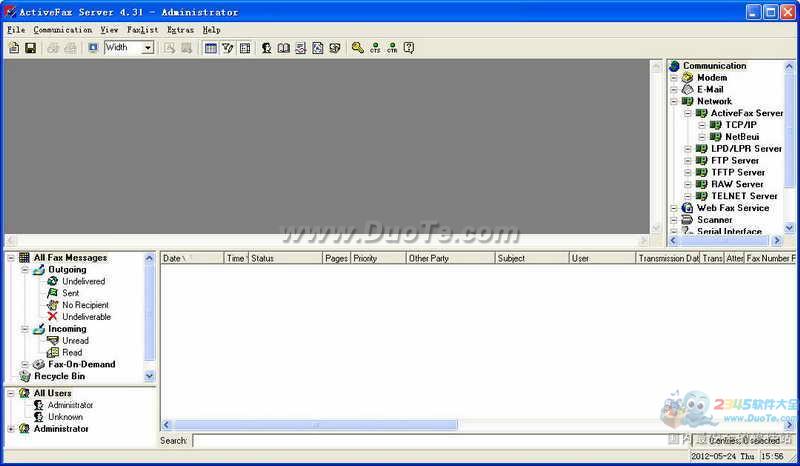This screenshot has width=800, height=466.
Task: Collapse All Fax Messages node
Action: (x=11, y=258)
